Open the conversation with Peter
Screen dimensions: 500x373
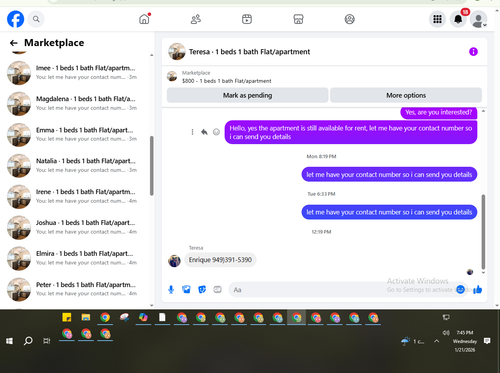click(76, 289)
